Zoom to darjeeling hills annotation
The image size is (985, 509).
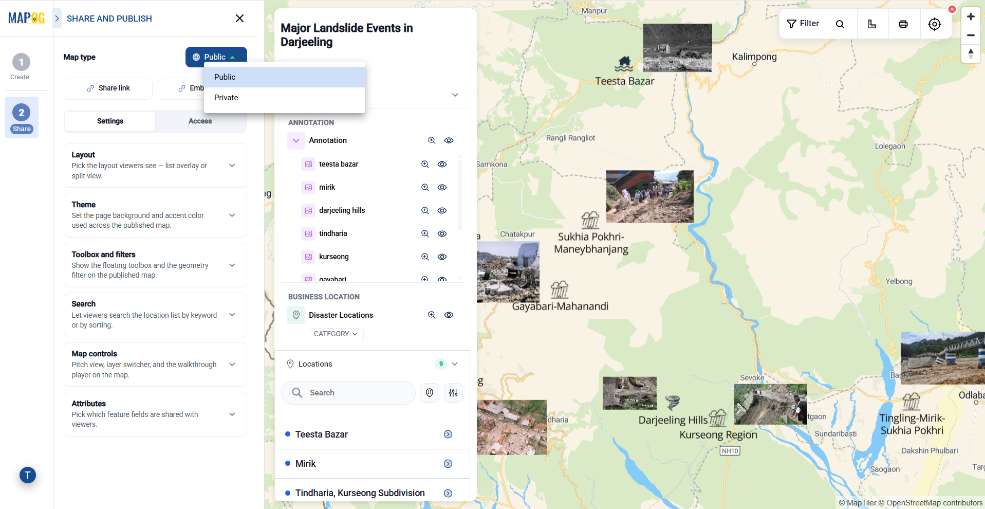(425, 211)
